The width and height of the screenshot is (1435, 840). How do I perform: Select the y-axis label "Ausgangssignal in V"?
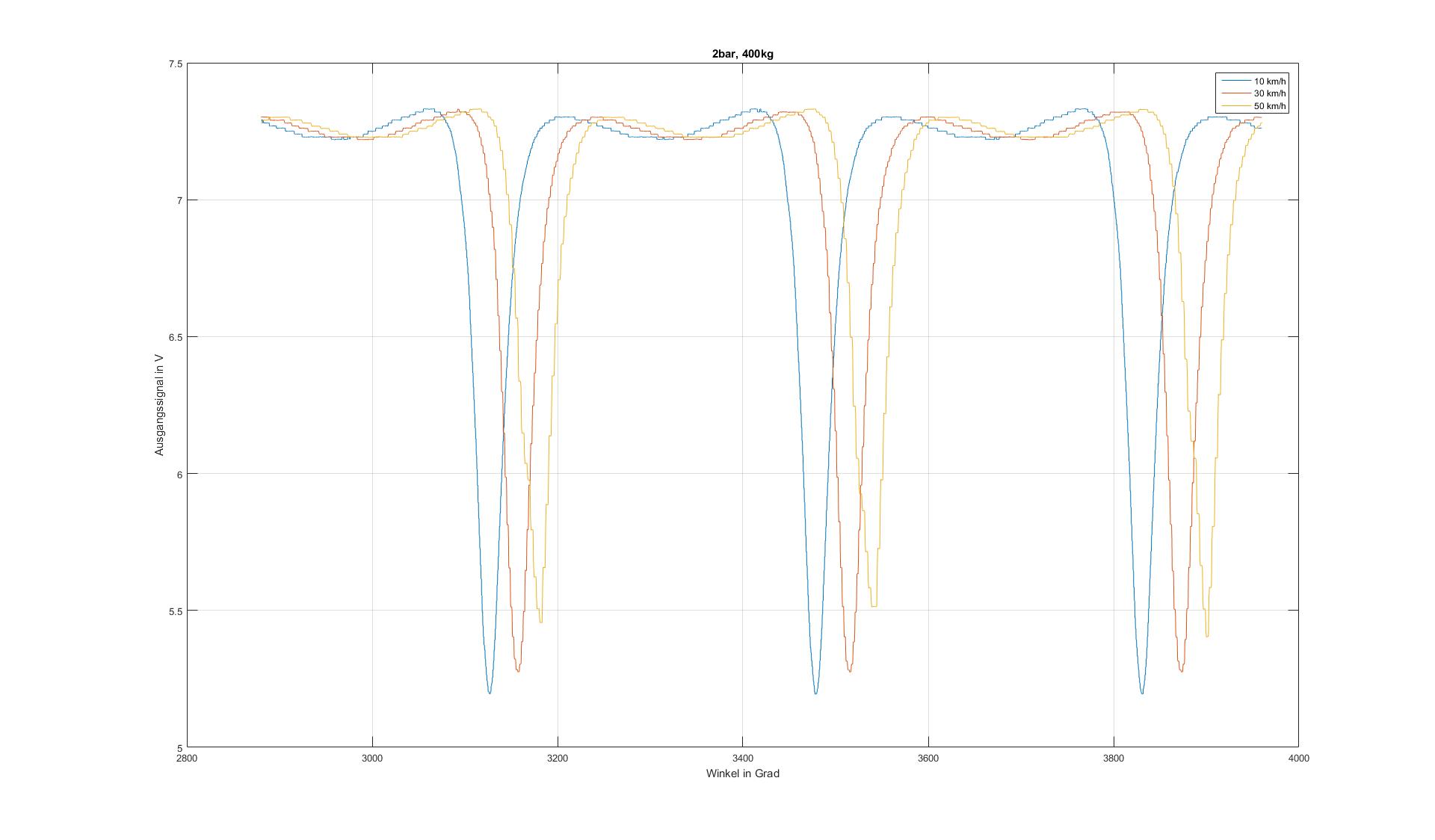tap(159, 405)
